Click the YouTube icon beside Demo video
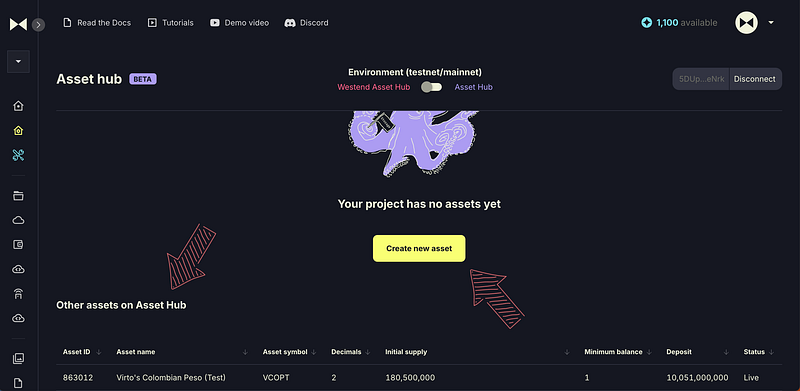800x391 pixels. coord(215,23)
